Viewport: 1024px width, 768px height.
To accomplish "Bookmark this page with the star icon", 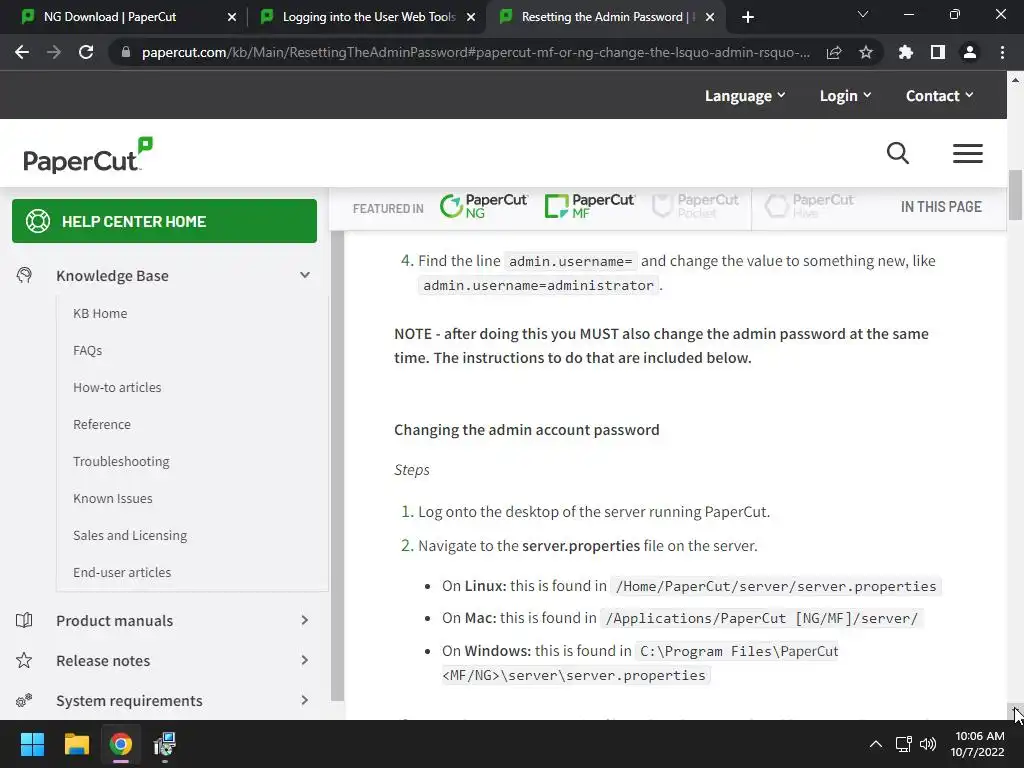I will (866, 52).
